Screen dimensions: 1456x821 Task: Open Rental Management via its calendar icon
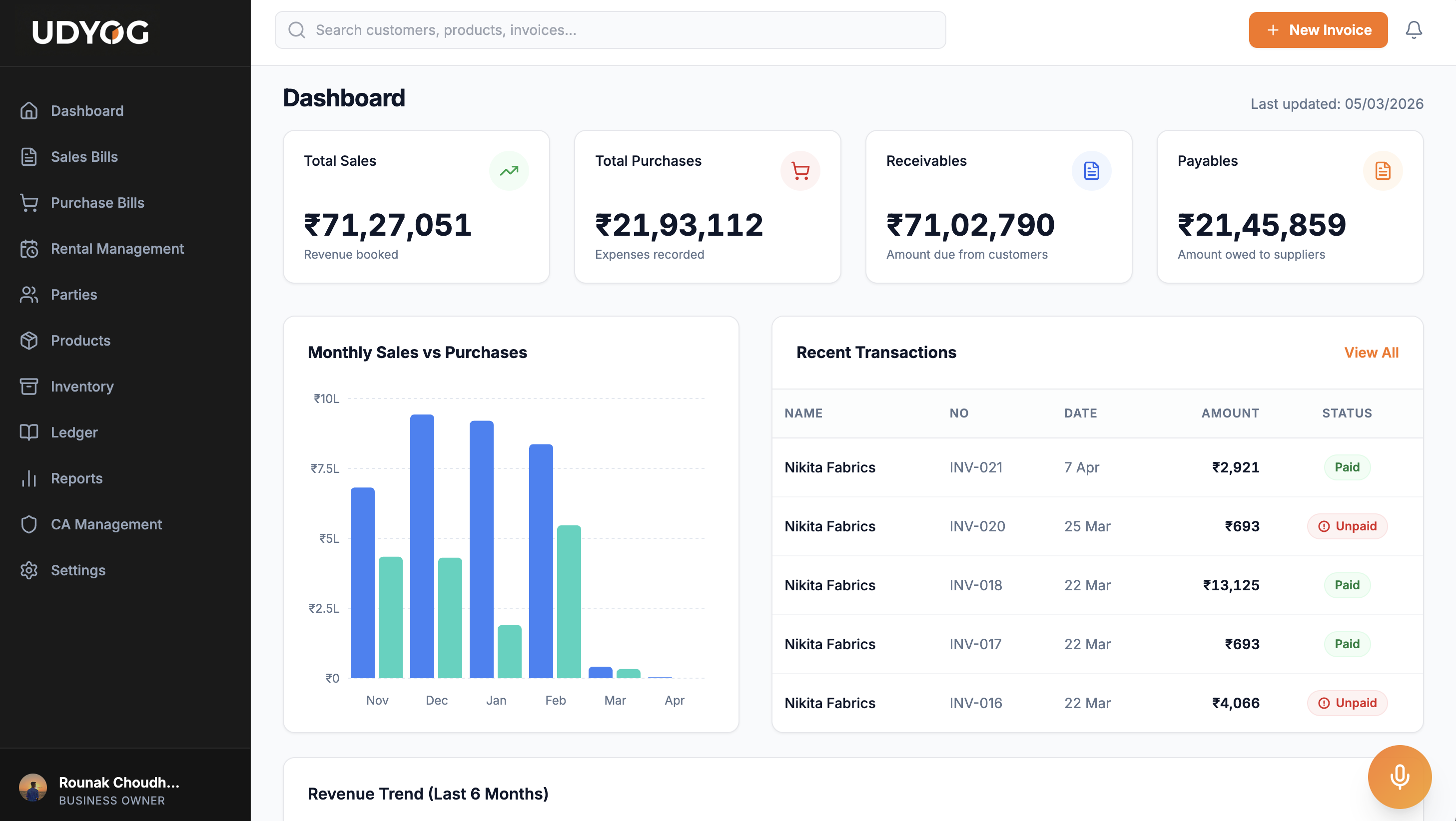pos(29,249)
